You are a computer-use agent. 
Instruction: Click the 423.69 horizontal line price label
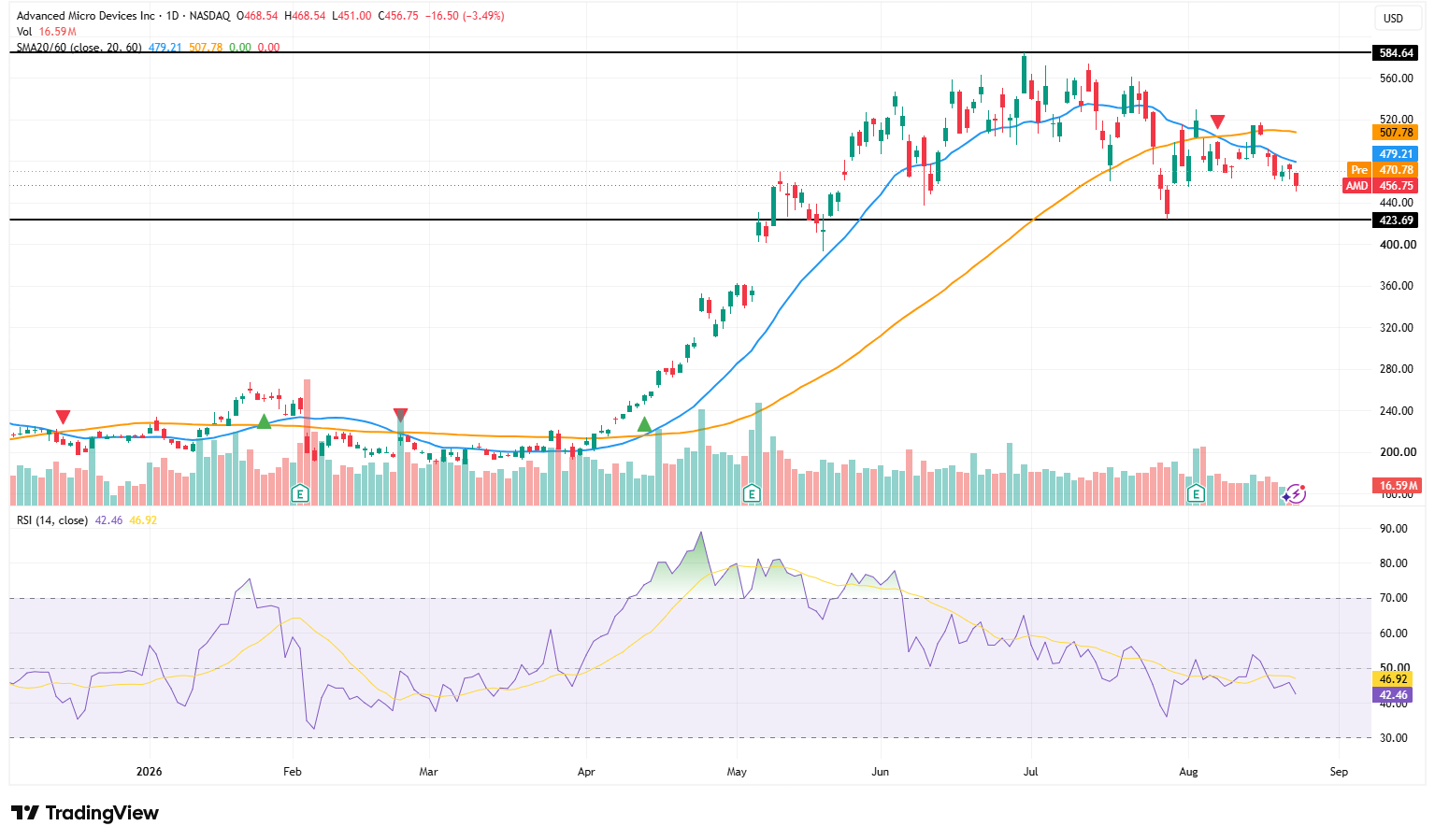(x=1397, y=221)
